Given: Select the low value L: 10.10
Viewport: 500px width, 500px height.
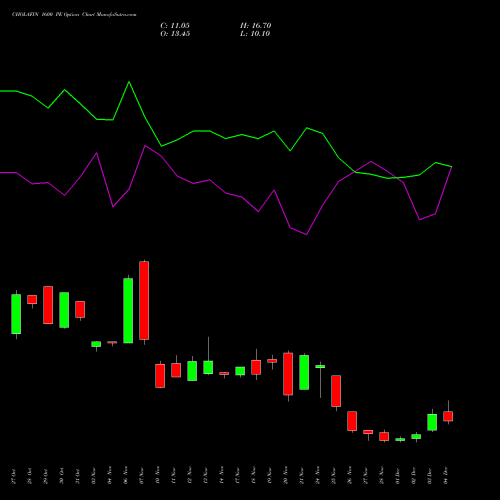Looking at the screenshot, I should (255, 34).
